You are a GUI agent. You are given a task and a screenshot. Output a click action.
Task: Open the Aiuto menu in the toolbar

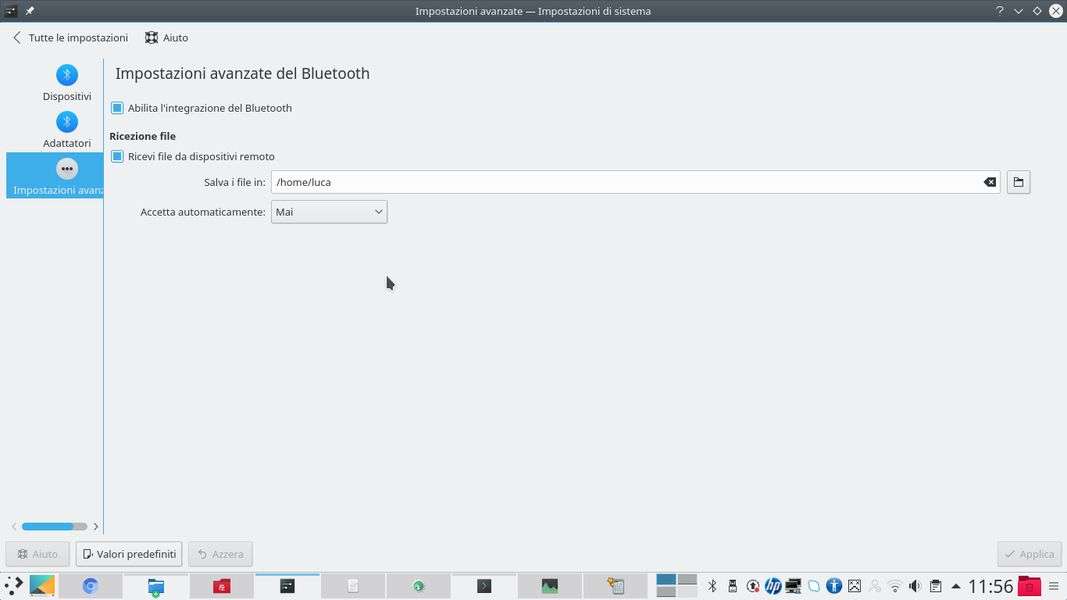(x=167, y=38)
